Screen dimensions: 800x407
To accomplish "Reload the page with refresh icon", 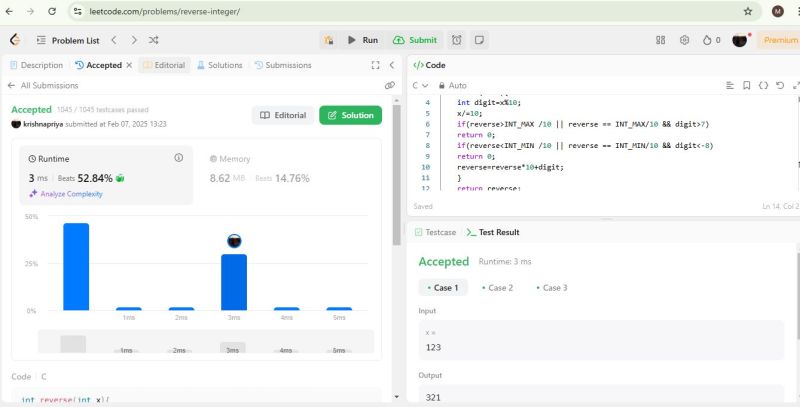I will pyautogui.click(x=52, y=11).
